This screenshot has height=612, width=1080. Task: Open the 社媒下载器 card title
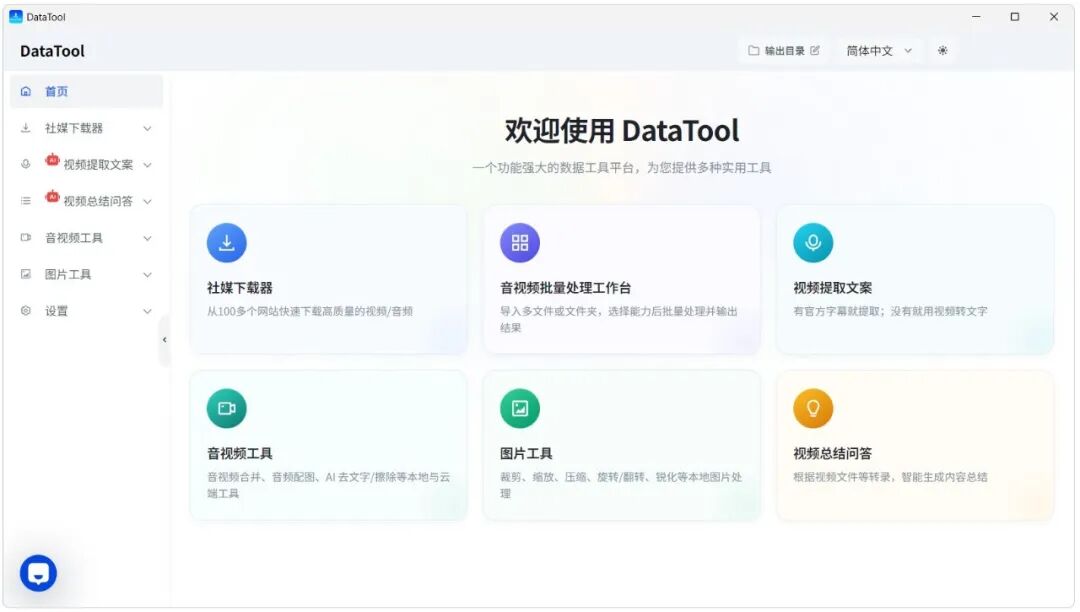(240, 288)
